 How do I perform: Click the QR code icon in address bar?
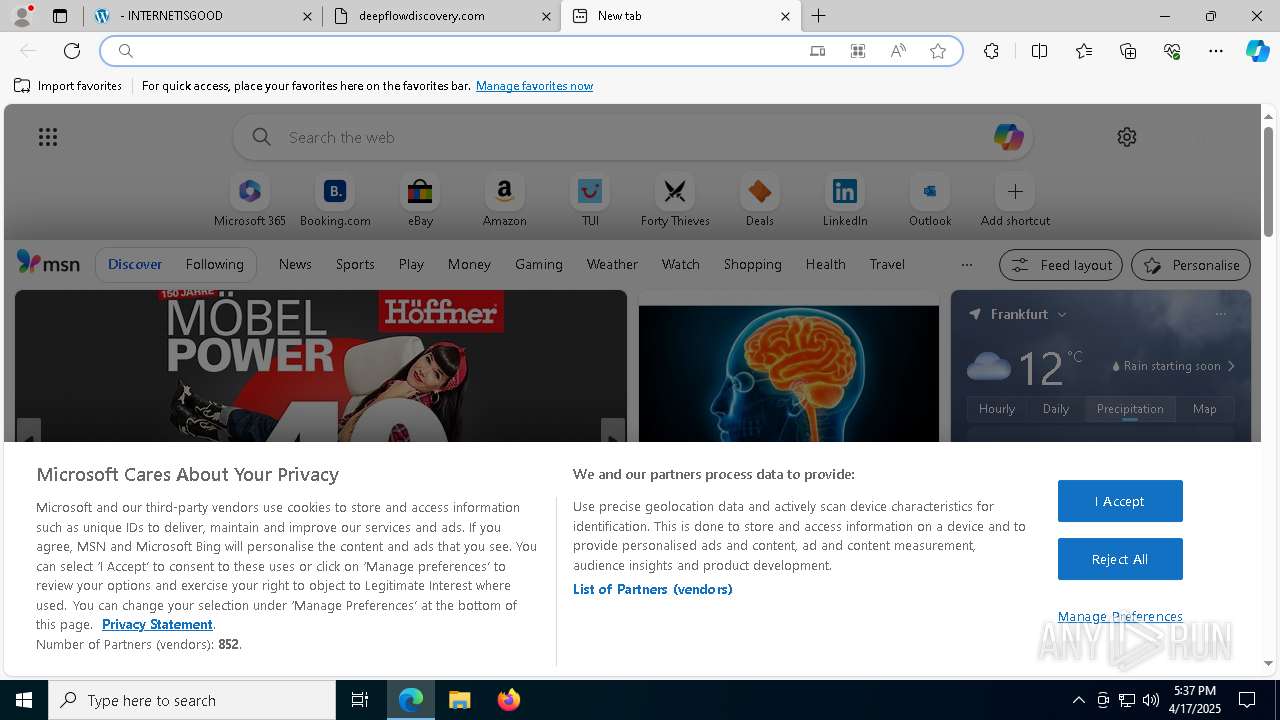(858, 51)
